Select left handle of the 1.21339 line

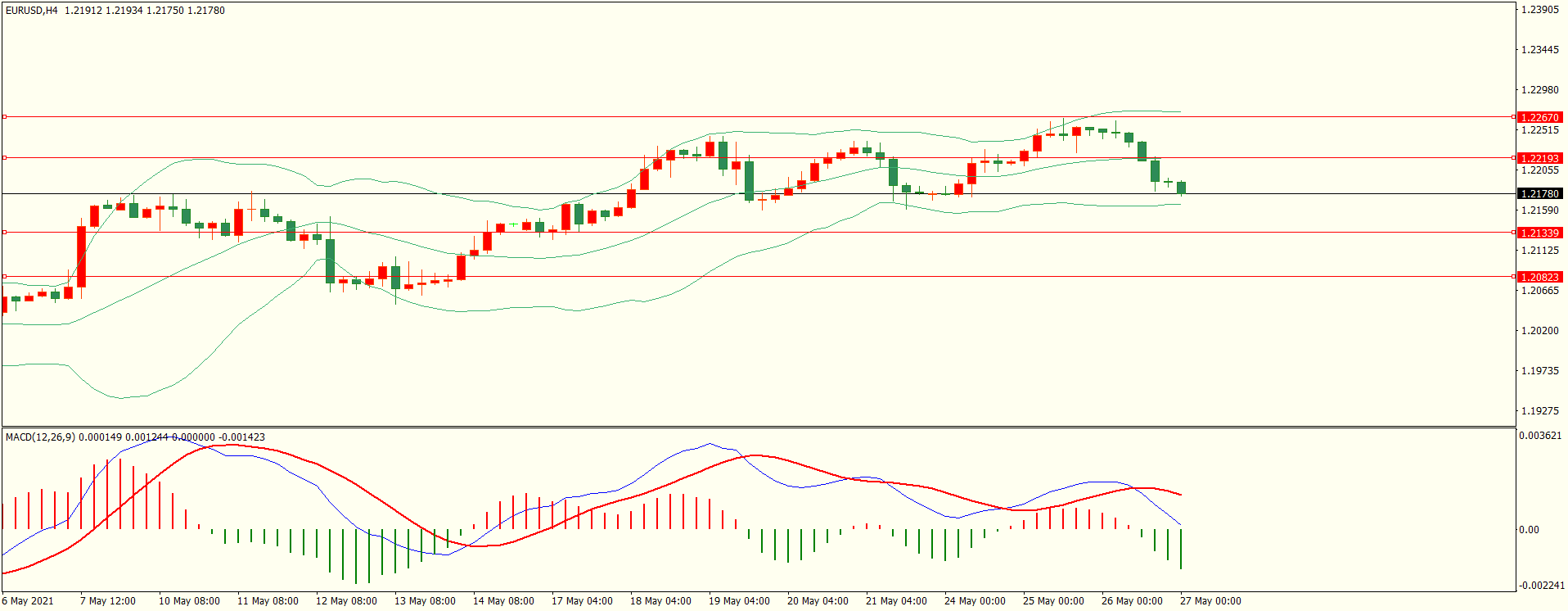tap(4, 233)
